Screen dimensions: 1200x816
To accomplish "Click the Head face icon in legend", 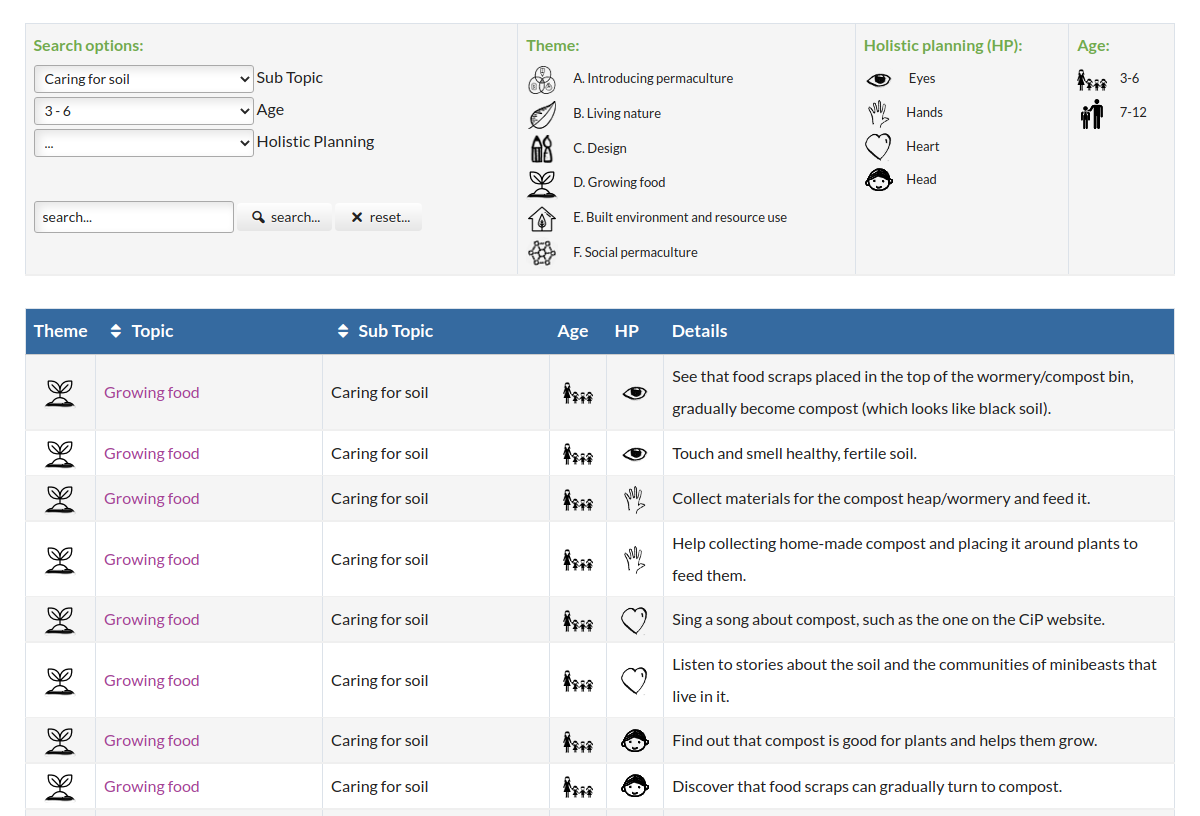I will [878, 180].
